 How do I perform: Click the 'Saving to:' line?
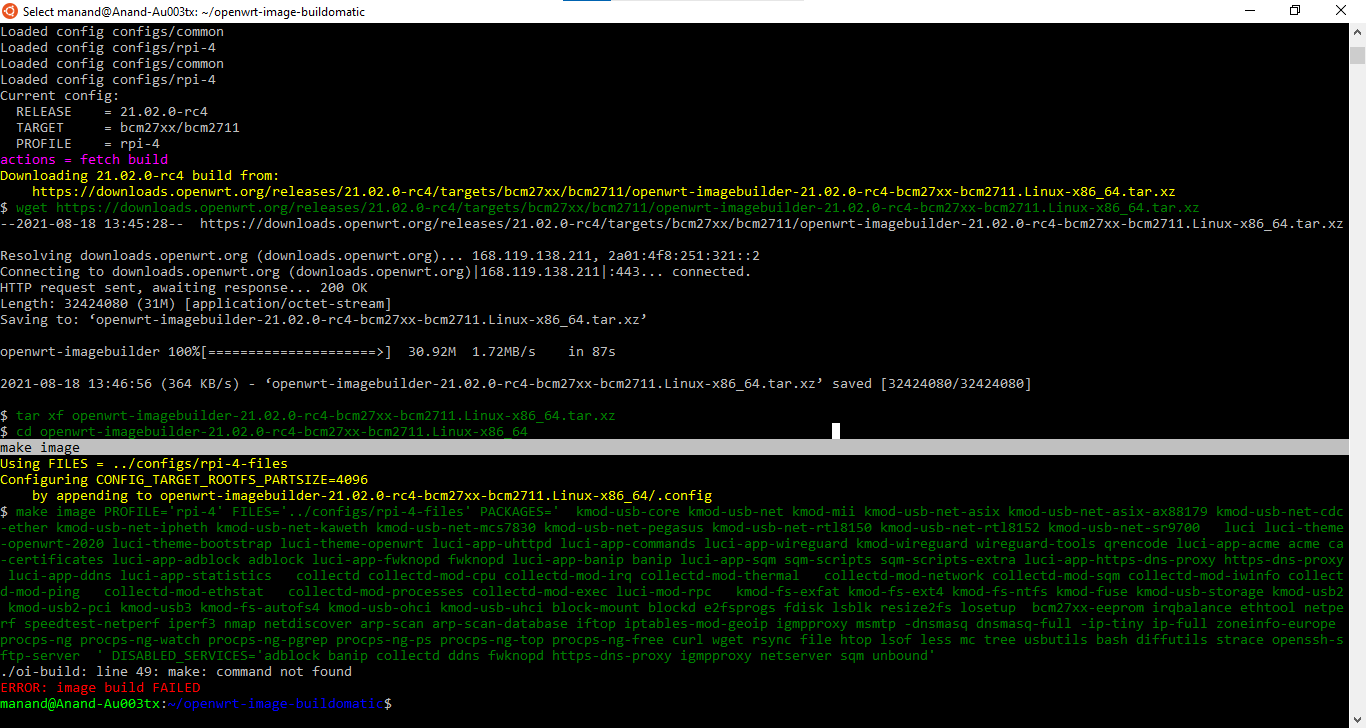(x=324, y=320)
